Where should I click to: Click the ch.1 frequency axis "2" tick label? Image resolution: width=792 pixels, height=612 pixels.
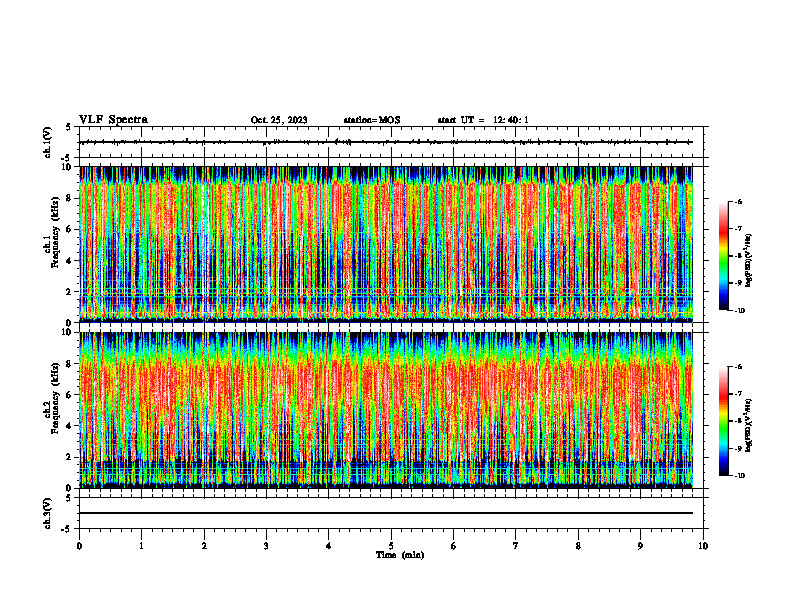pos(71,291)
